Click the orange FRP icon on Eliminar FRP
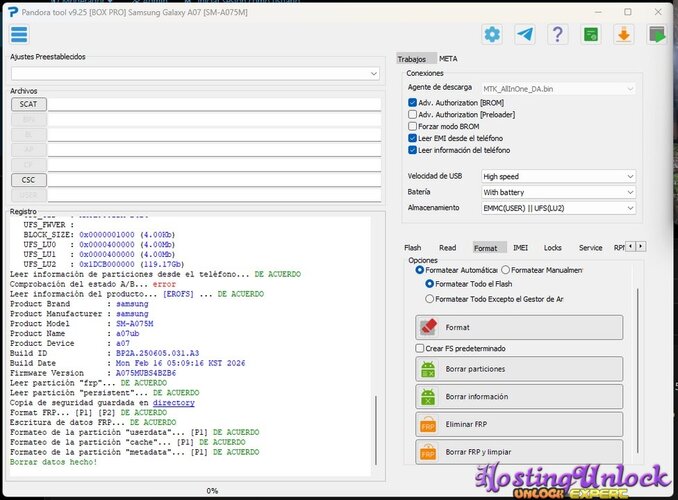This screenshot has height=500, width=678. (x=428, y=424)
